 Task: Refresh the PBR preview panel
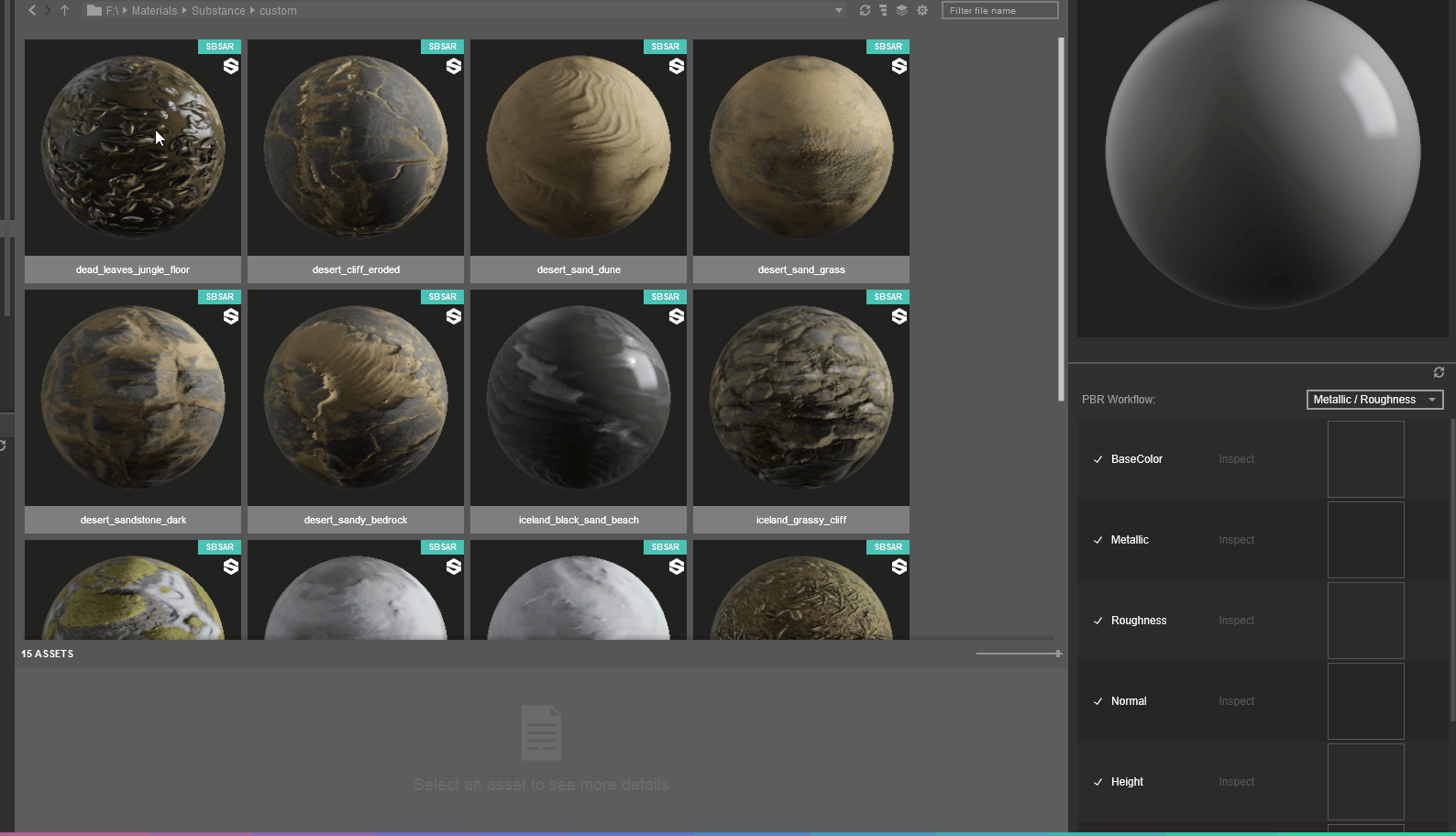coord(1439,372)
